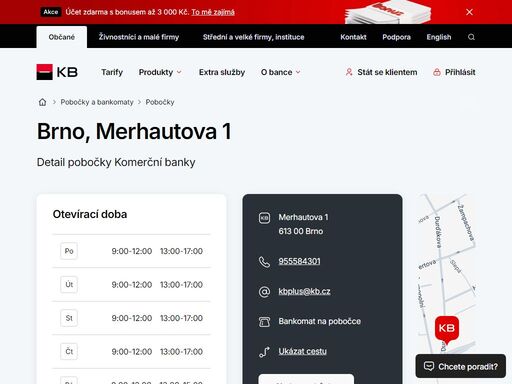This screenshot has height=384, width=512.
Task: Open Pobočky a bankomaty breadcrumb
Action: (x=97, y=102)
